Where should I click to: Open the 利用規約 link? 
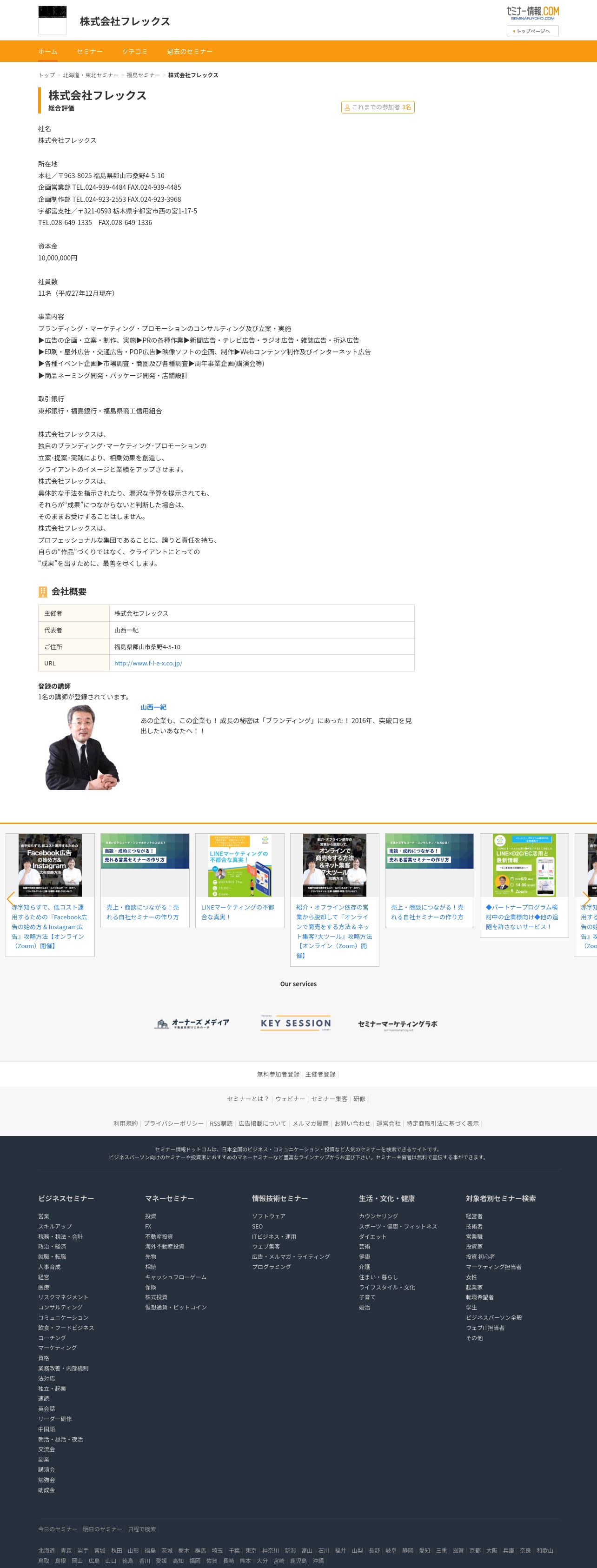coord(126,1123)
